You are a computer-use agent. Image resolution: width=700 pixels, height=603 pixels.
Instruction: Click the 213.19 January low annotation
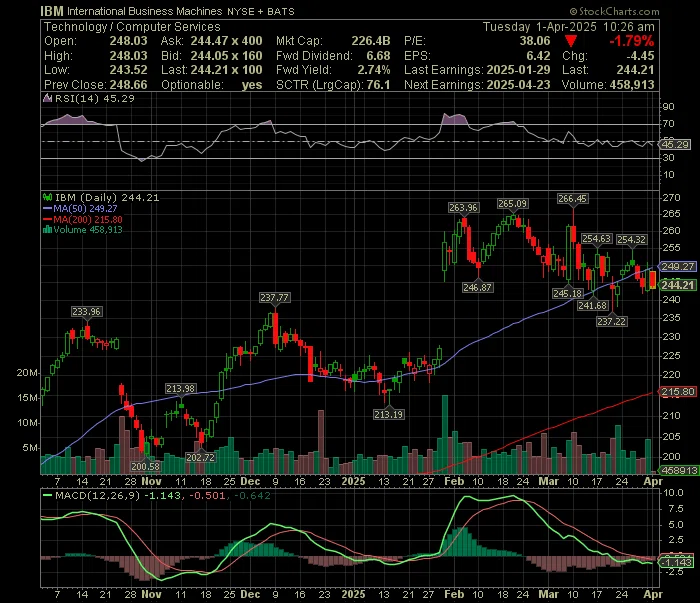(x=388, y=414)
